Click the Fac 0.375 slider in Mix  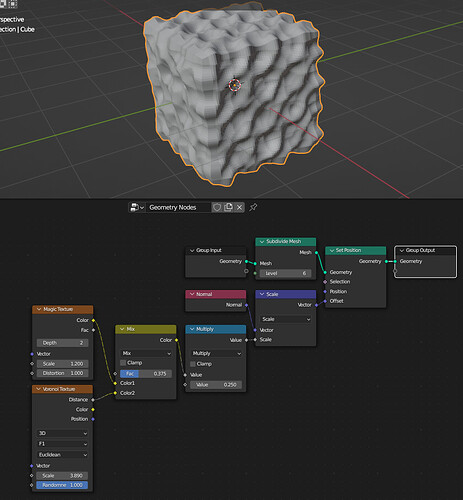[146, 374]
